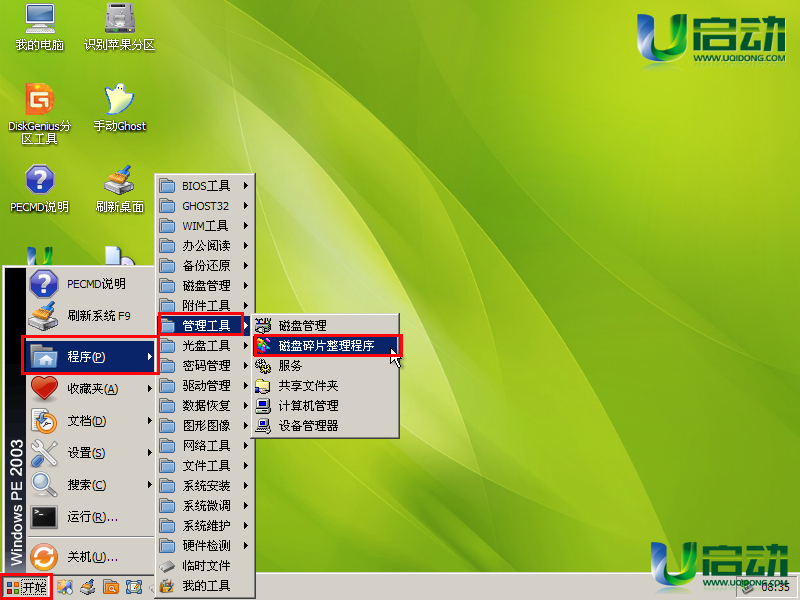Open the 文档(D) start menu entry
Image resolution: width=800 pixels, height=600 pixels.
point(90,421)
